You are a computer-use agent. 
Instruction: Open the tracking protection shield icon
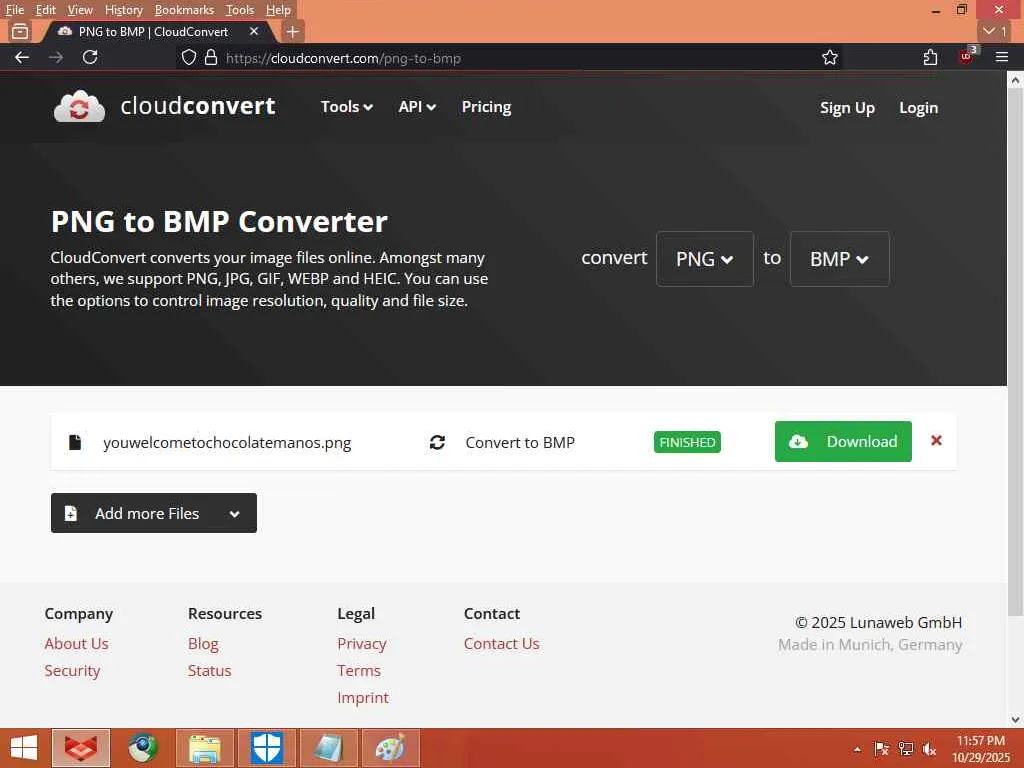click(x=189, y=57)
